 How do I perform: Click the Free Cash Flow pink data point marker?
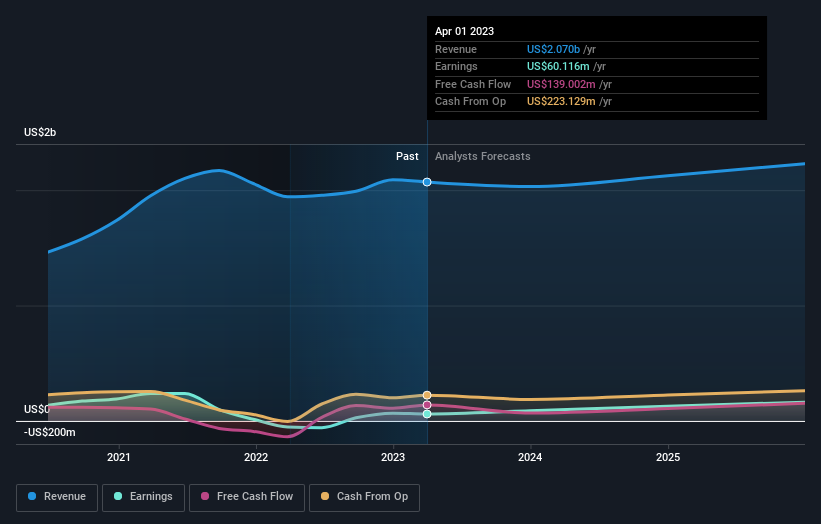click(x=427, y=405)
